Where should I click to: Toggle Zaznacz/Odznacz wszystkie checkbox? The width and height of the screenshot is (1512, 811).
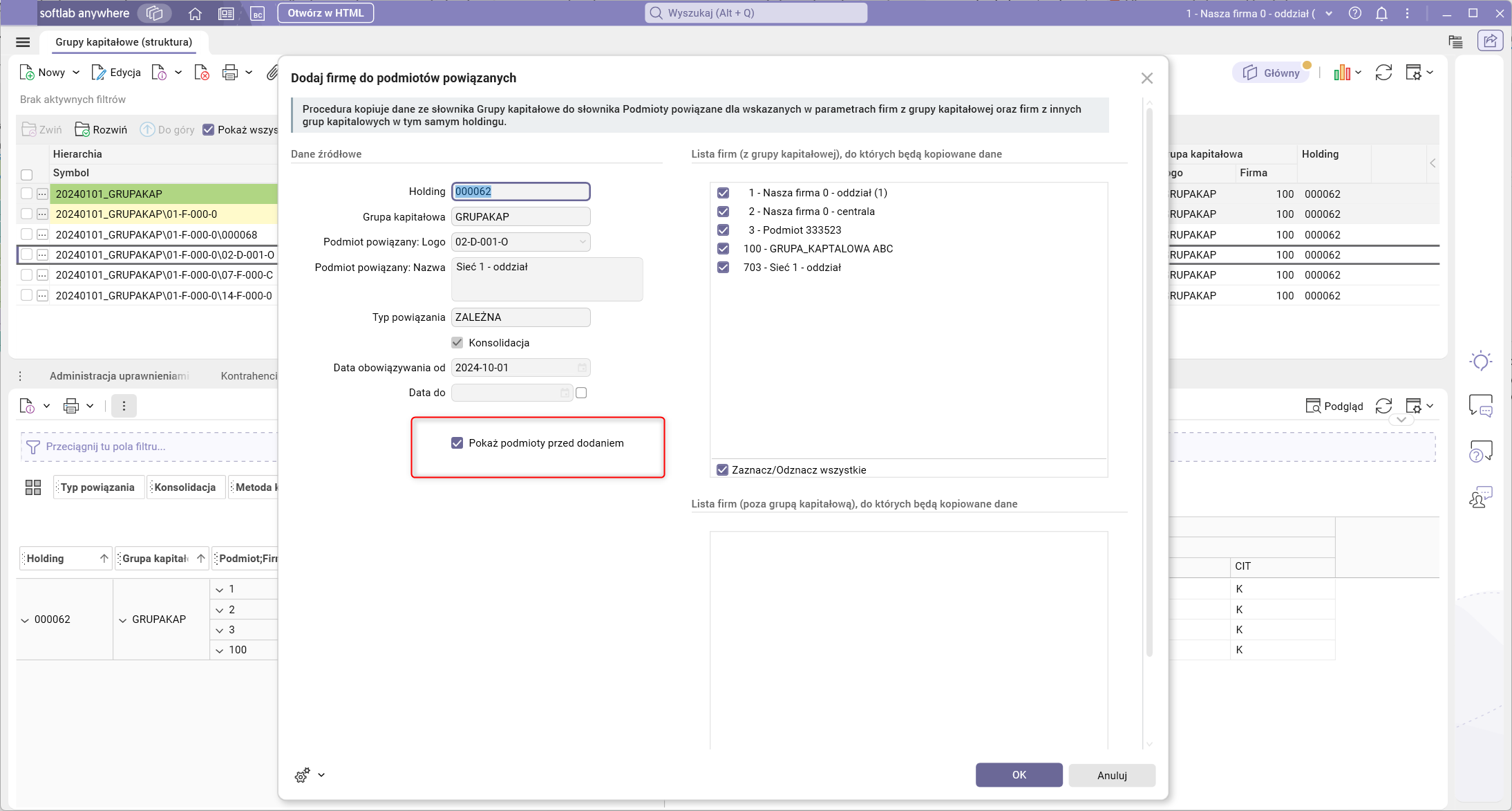tap(723, 470)
